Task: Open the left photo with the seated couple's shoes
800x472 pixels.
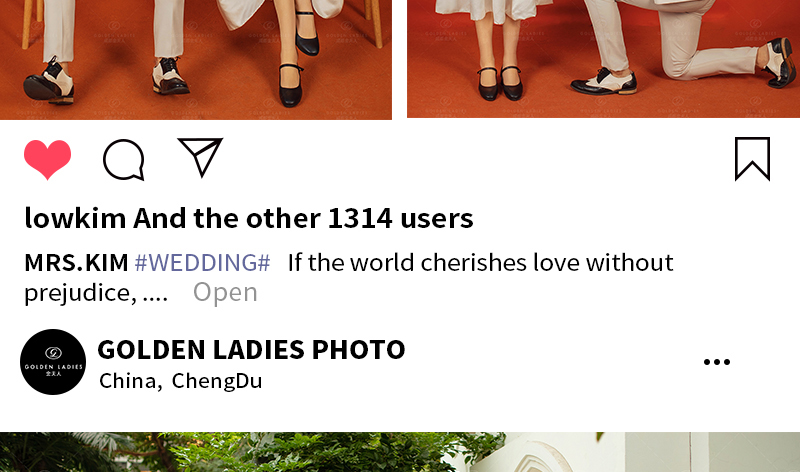Action: click(x=196, y=60)
